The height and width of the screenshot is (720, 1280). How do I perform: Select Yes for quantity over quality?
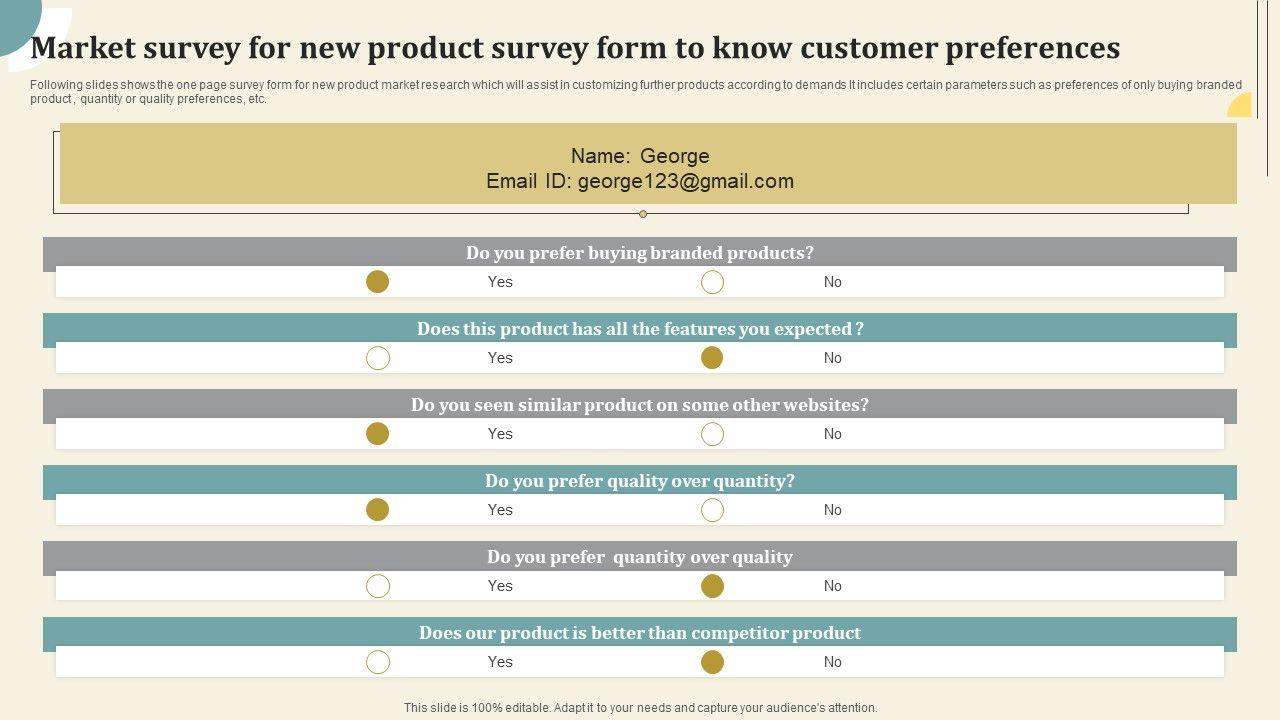[377, 586]
